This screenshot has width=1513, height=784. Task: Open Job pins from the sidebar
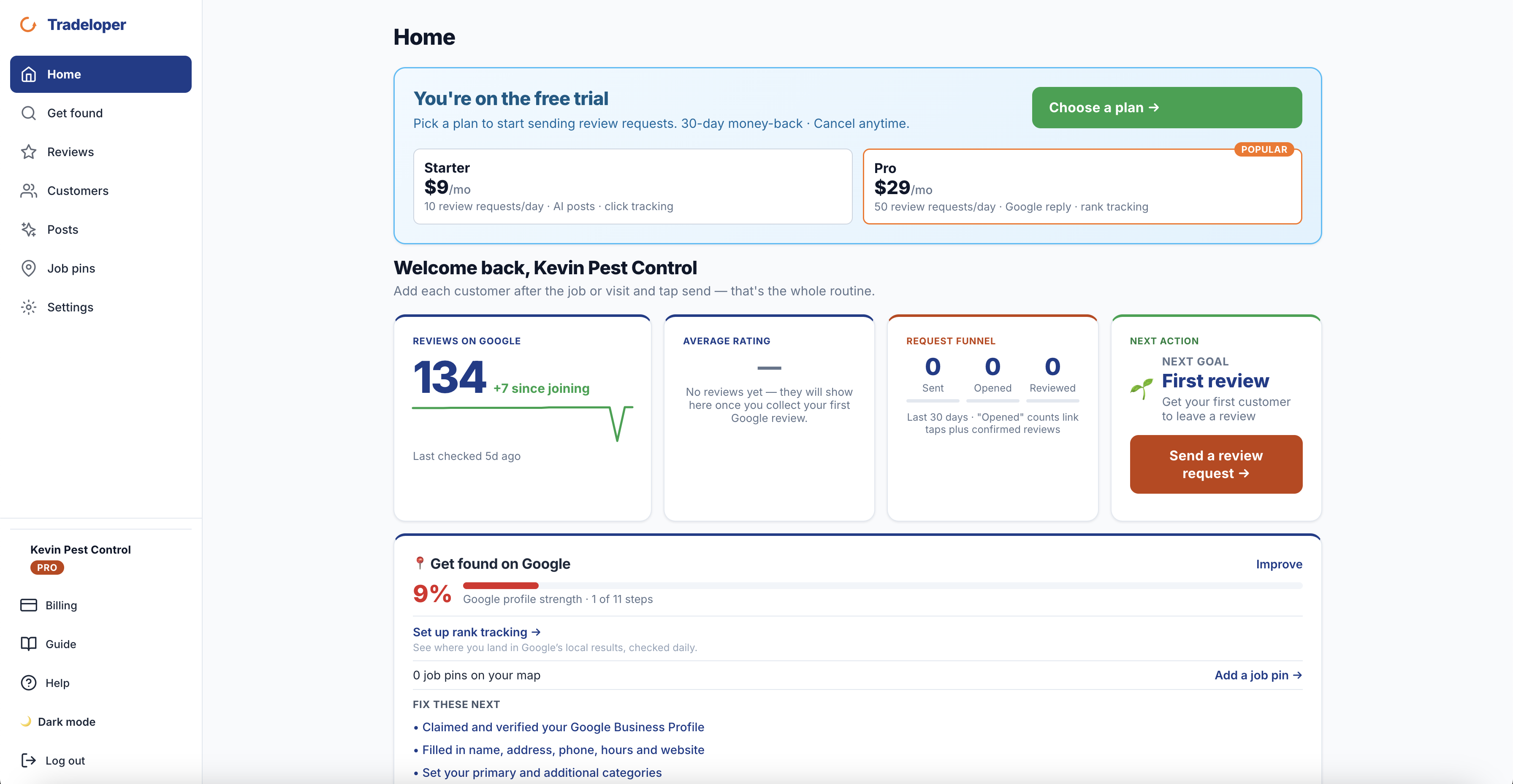click(x=100, y=268)
